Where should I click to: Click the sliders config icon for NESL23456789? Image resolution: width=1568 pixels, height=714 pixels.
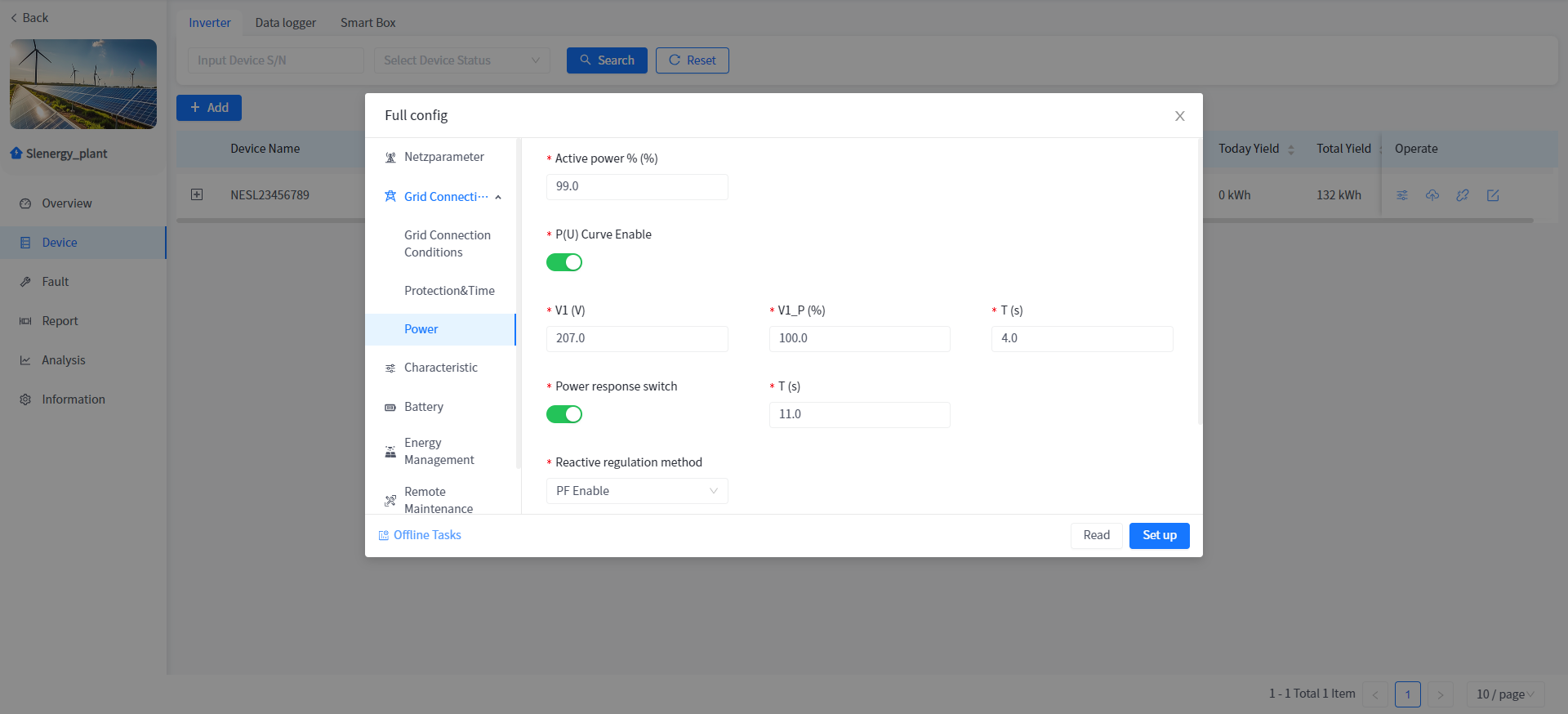pos(1402,195)
